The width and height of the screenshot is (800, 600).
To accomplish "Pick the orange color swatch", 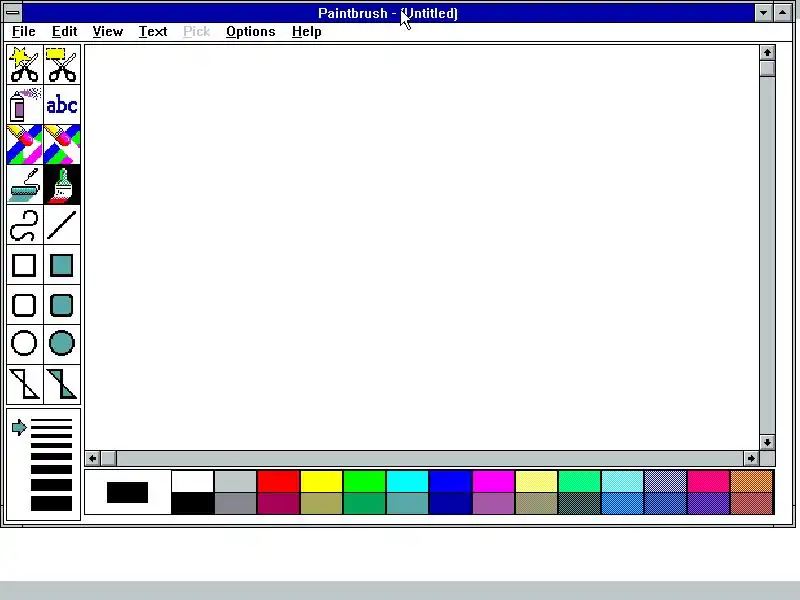I will tap(752, 481).
